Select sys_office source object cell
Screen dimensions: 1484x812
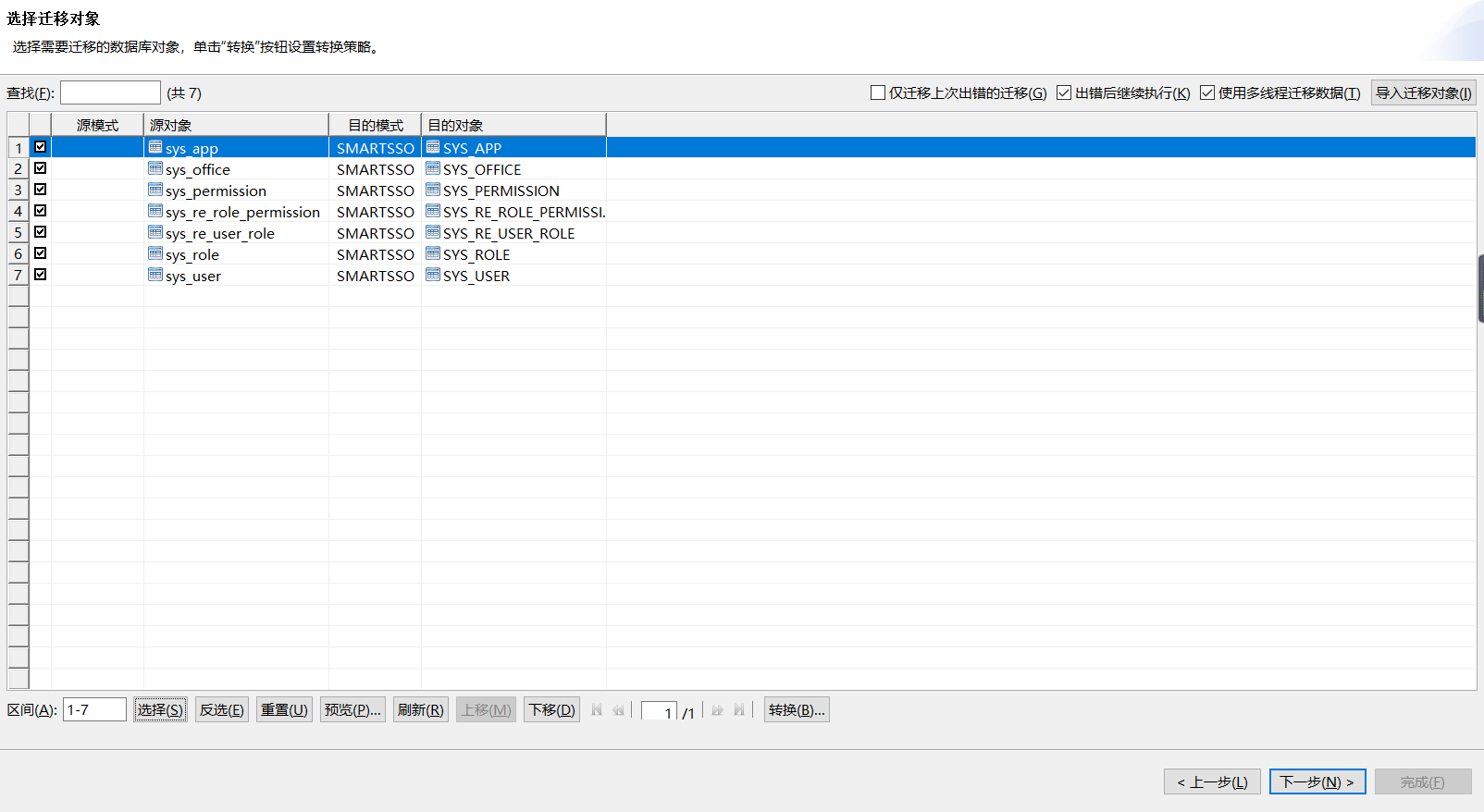(236, 168)
